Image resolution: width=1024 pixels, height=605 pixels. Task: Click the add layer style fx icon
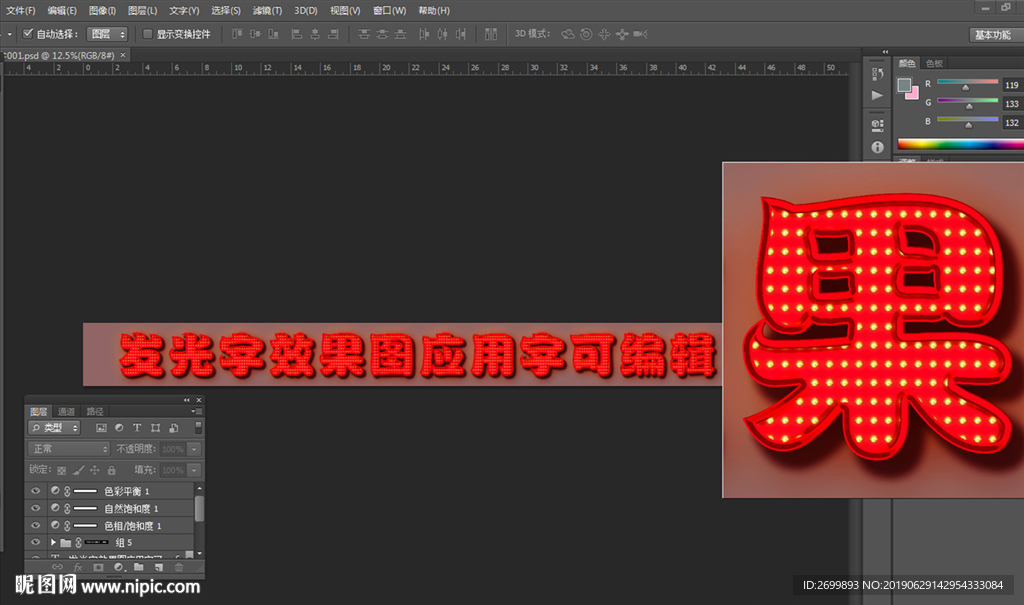click(x=78, y=567)
